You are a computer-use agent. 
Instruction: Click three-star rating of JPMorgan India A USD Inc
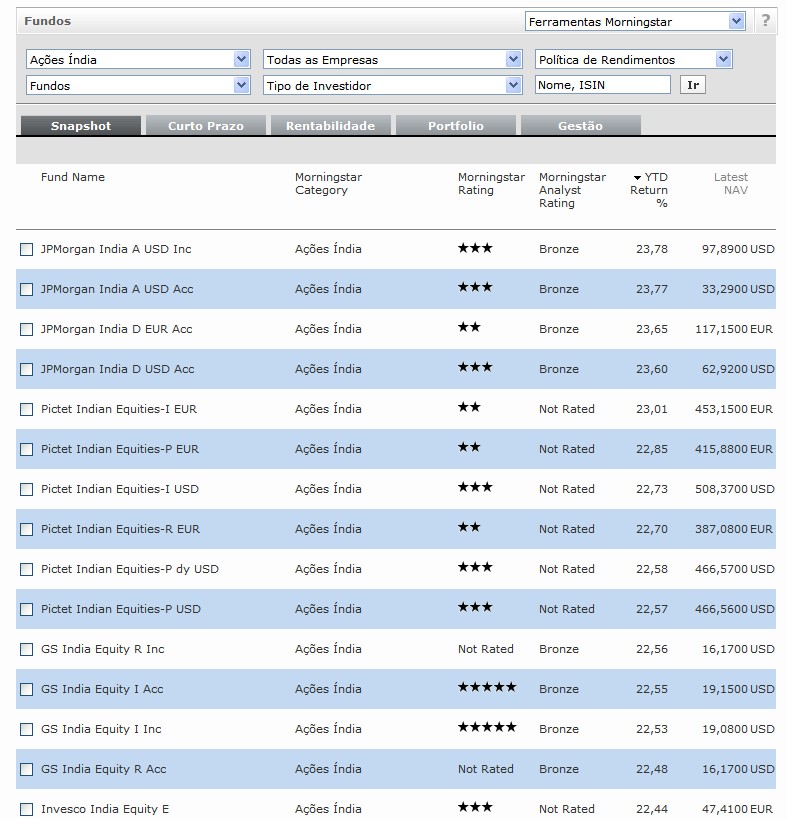click(x=475, y=248)
